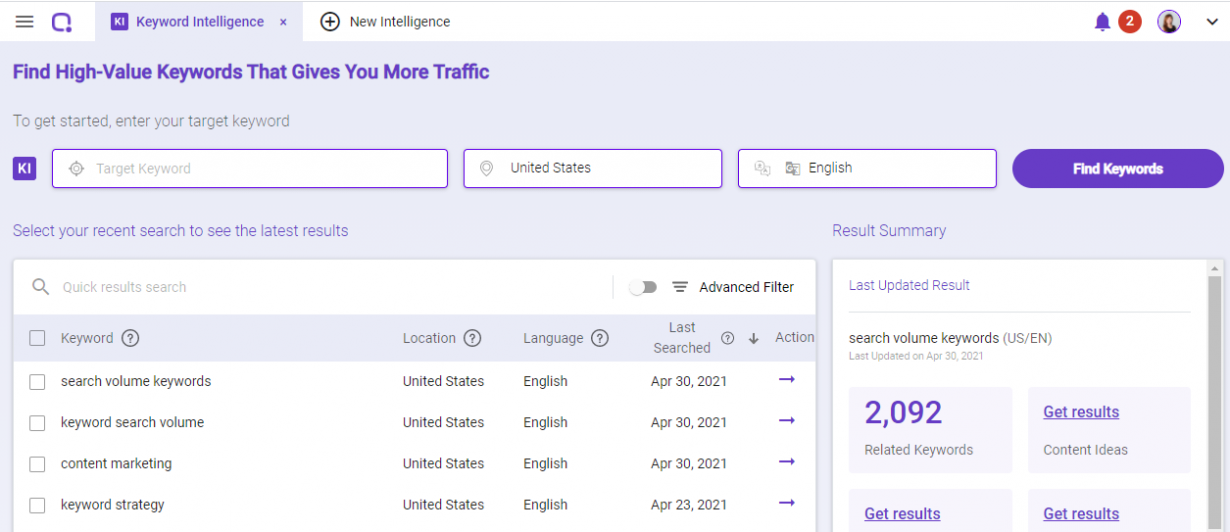
Task: Open New Intelligence tab
Action: pos(385,22)
